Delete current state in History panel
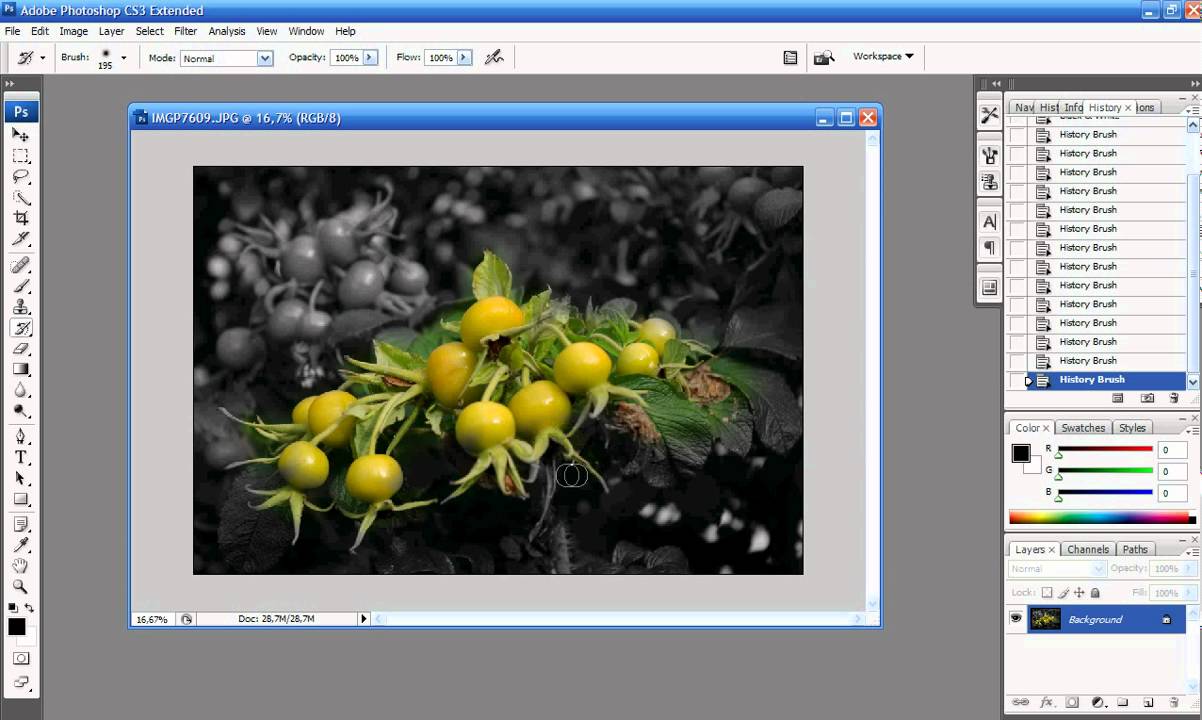Viewport: 1202px width, 720px height. point(1174,398)
